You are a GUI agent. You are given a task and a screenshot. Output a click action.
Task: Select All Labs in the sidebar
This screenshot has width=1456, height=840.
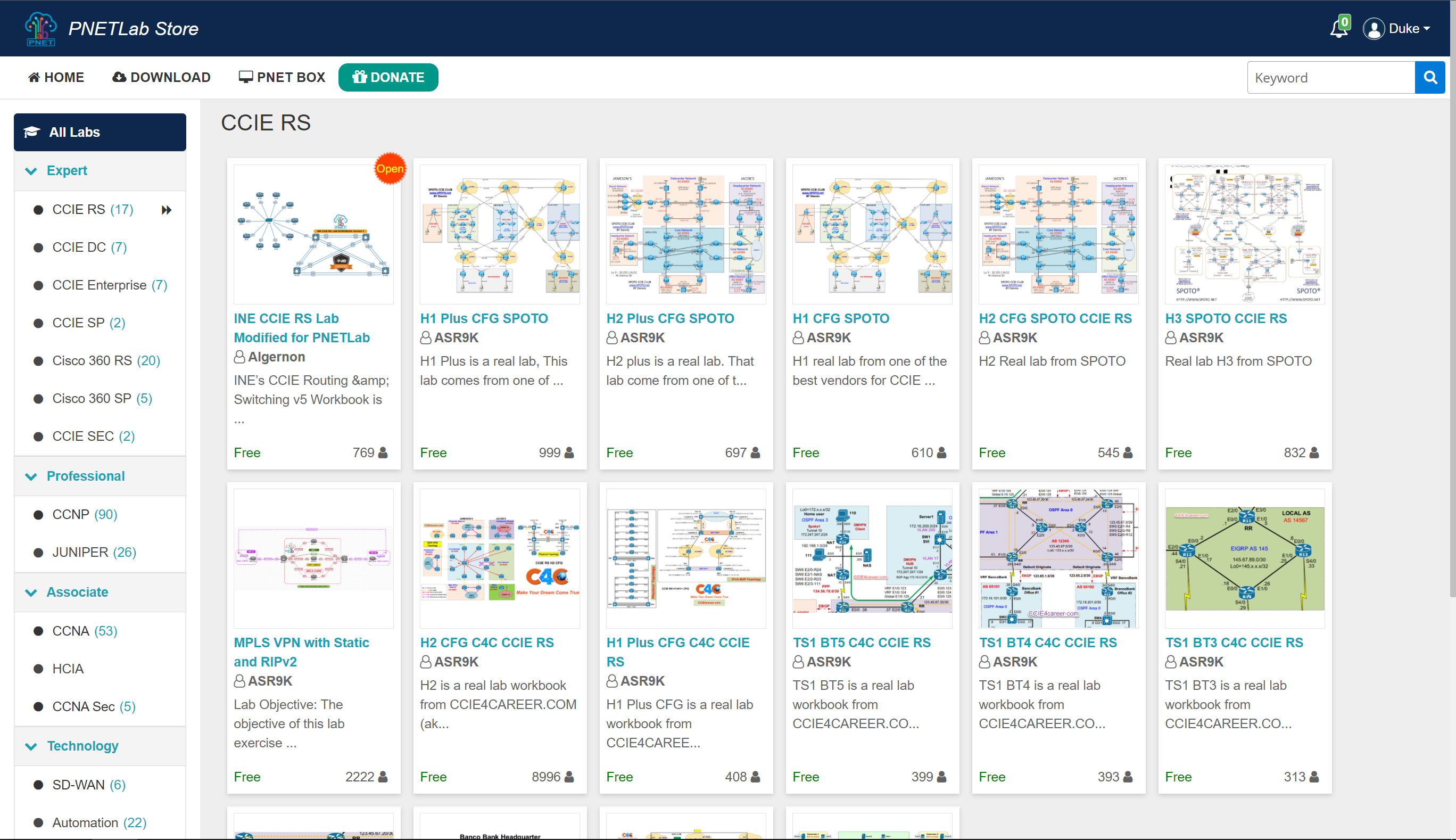click(100, 132)
